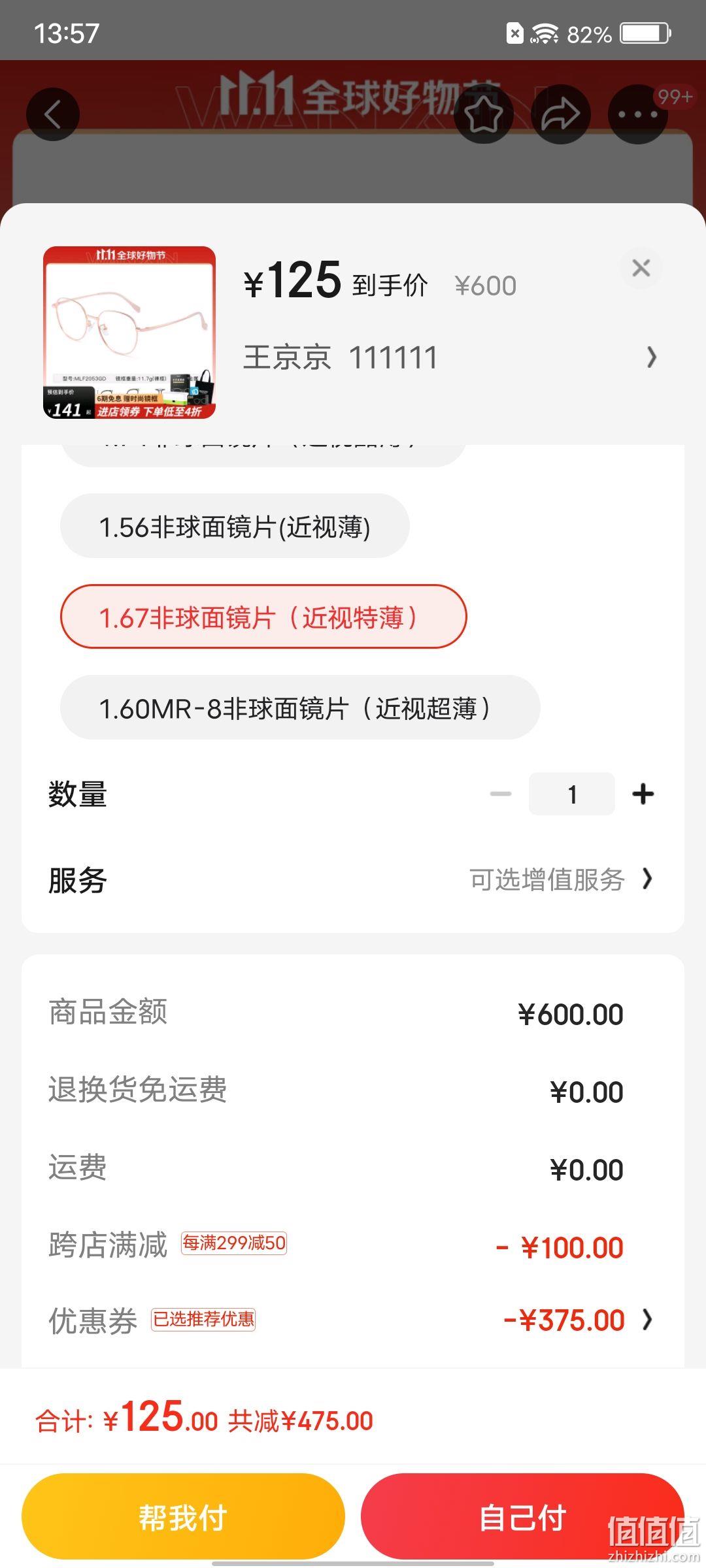Tap the back arrow icon
The height and width of the screenshot is (1568, 706).
(53, 114)
